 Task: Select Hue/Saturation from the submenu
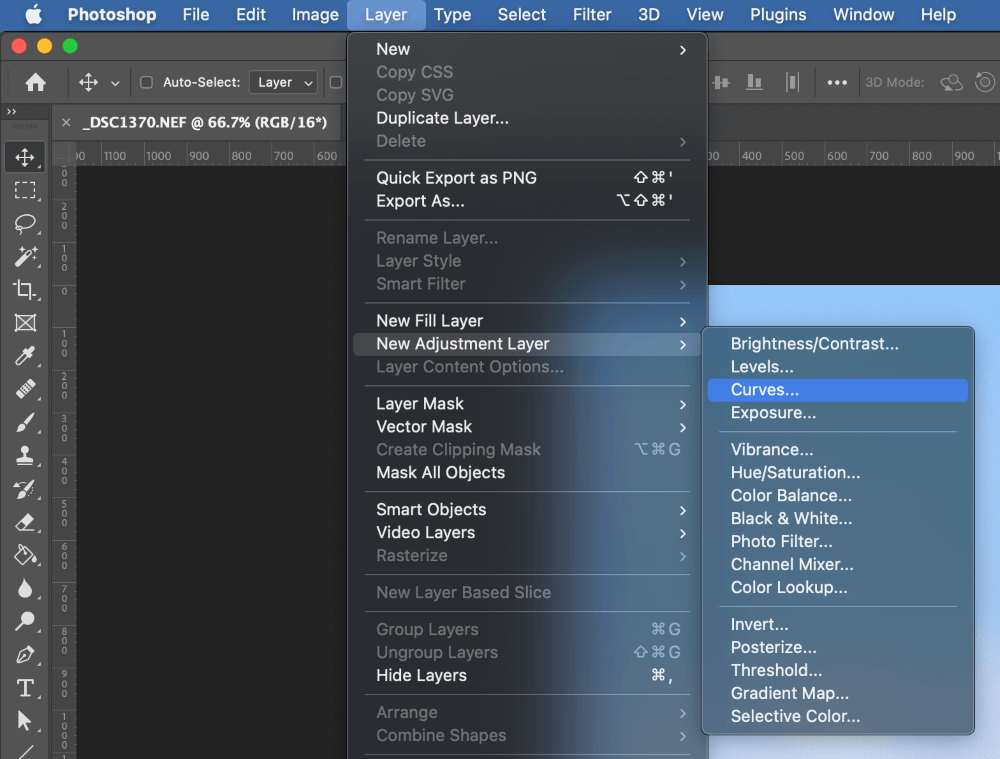click(795, 473)
